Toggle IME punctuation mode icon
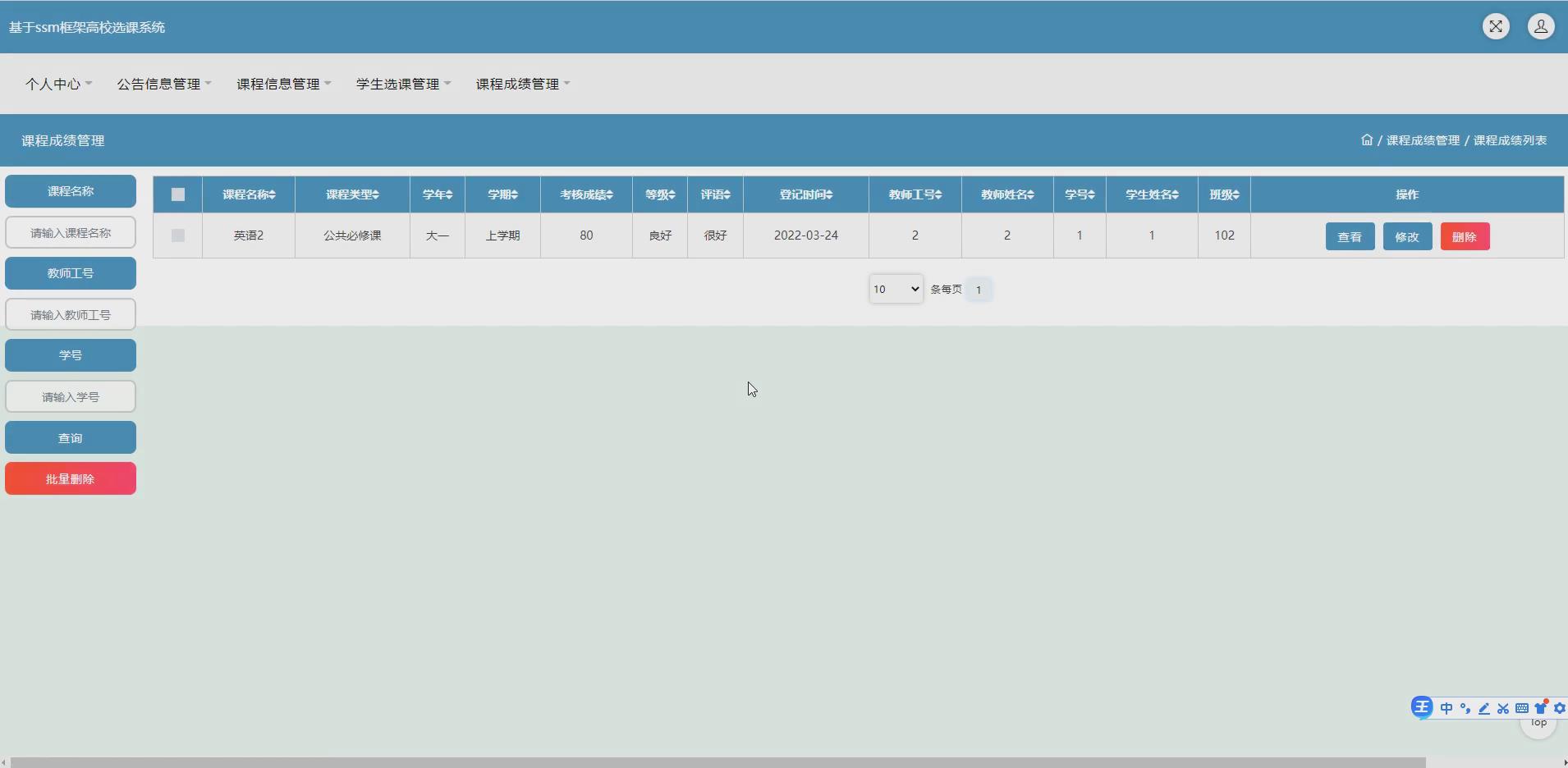1568x768 pixels. (1465, 708)
